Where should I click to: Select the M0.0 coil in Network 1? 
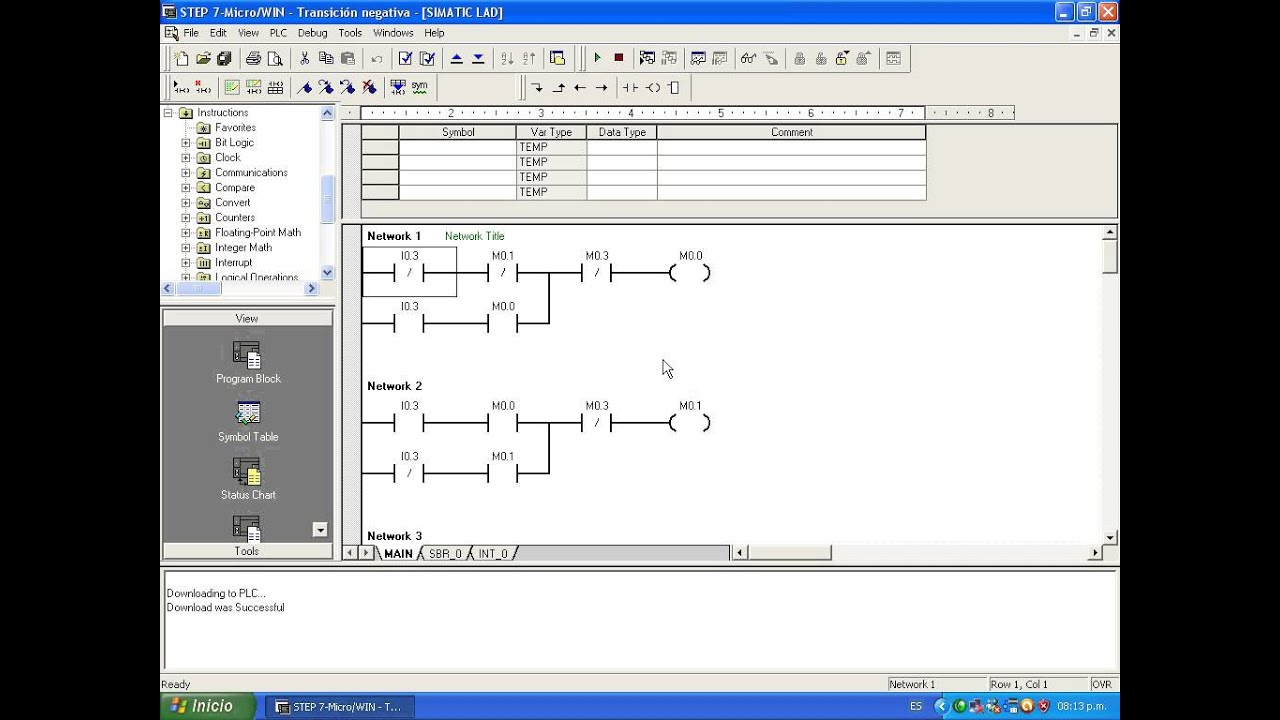click(690, 272)
